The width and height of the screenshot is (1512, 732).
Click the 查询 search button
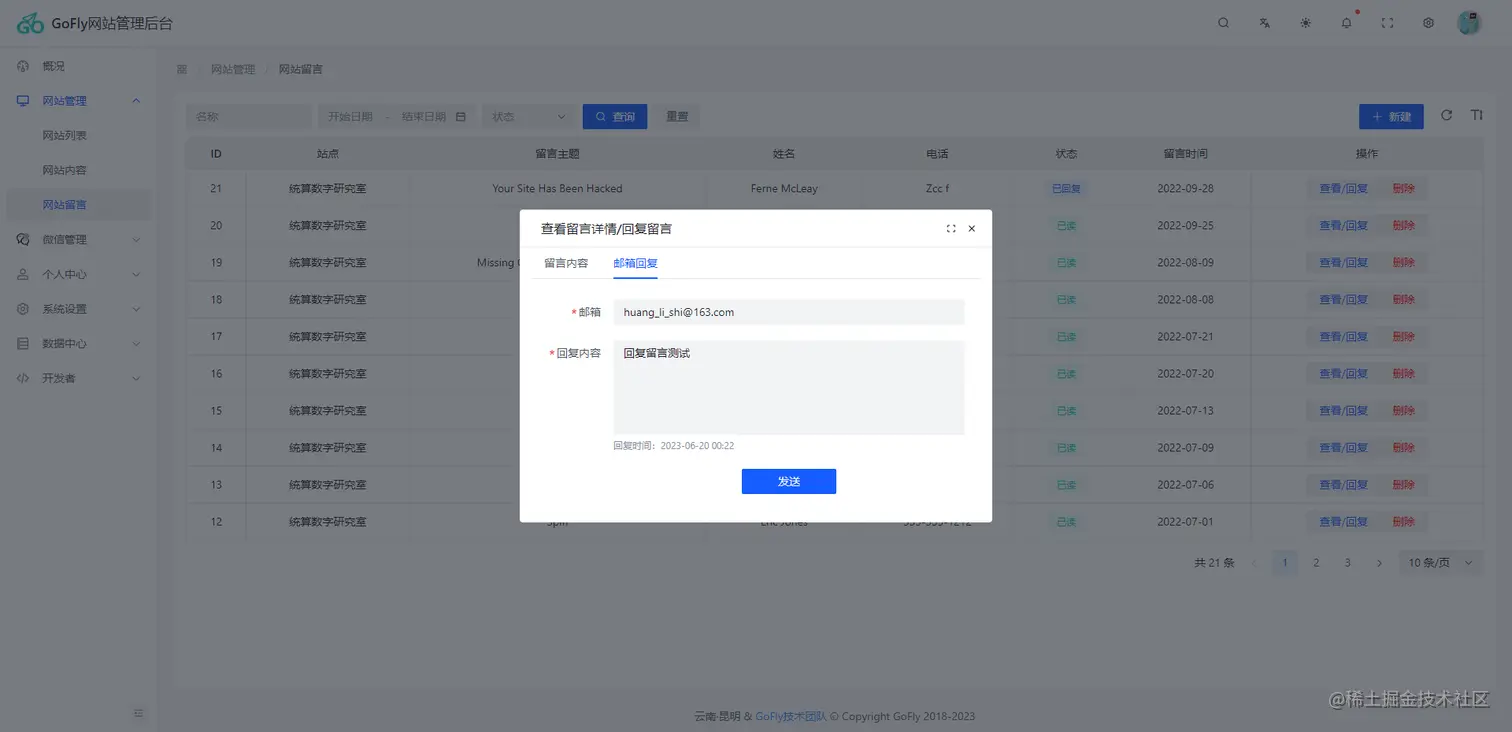(615, 117)
